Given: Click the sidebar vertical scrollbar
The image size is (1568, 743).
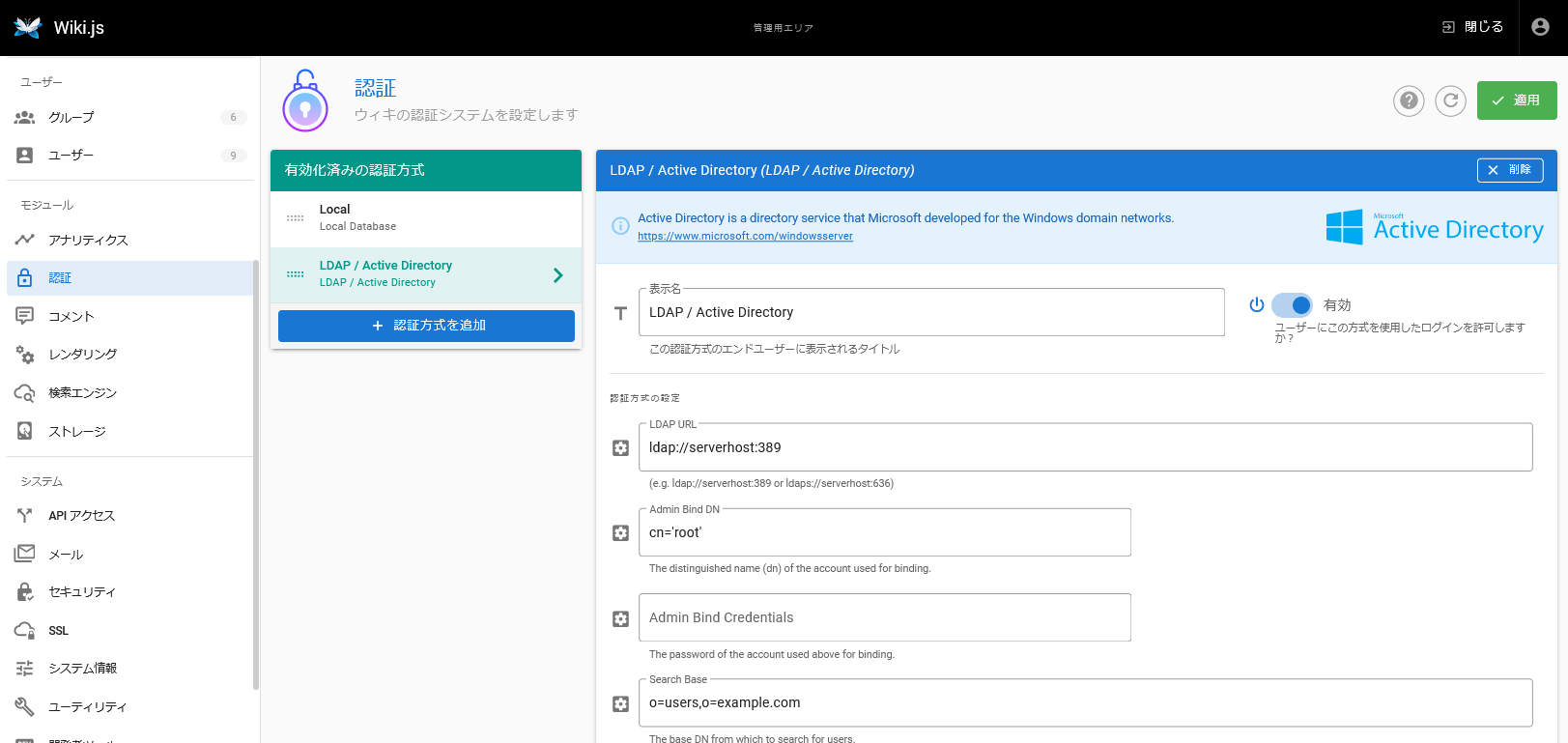Looking at the screenshot, I should coord(255,473).
